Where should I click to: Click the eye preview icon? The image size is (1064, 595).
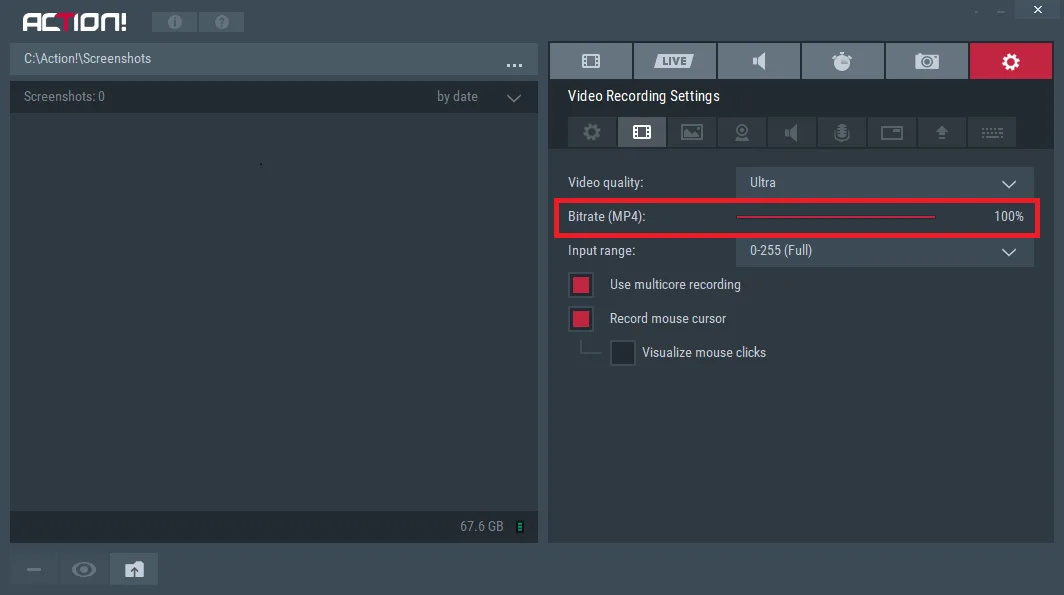(84, 569)
